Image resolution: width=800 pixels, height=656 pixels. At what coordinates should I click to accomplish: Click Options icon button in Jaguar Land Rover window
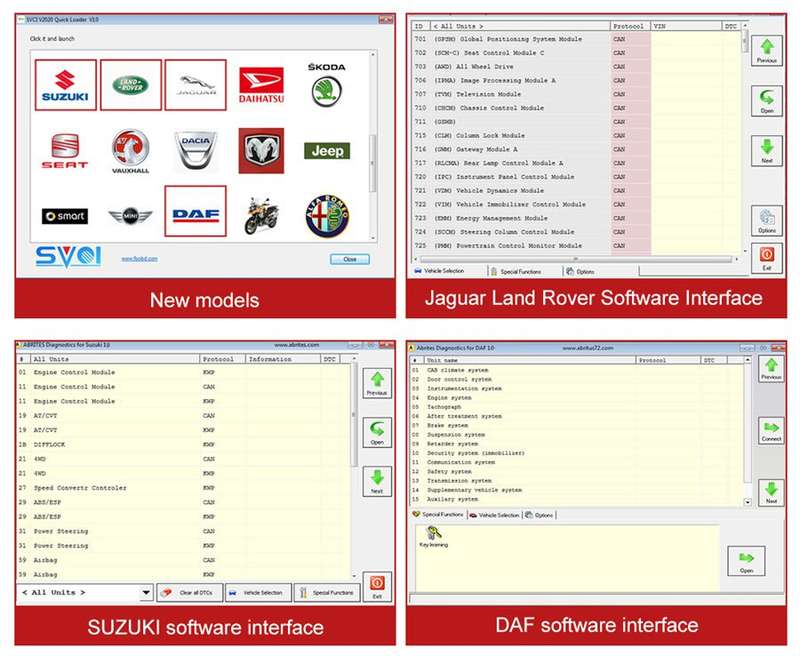(x=767, y=220)
